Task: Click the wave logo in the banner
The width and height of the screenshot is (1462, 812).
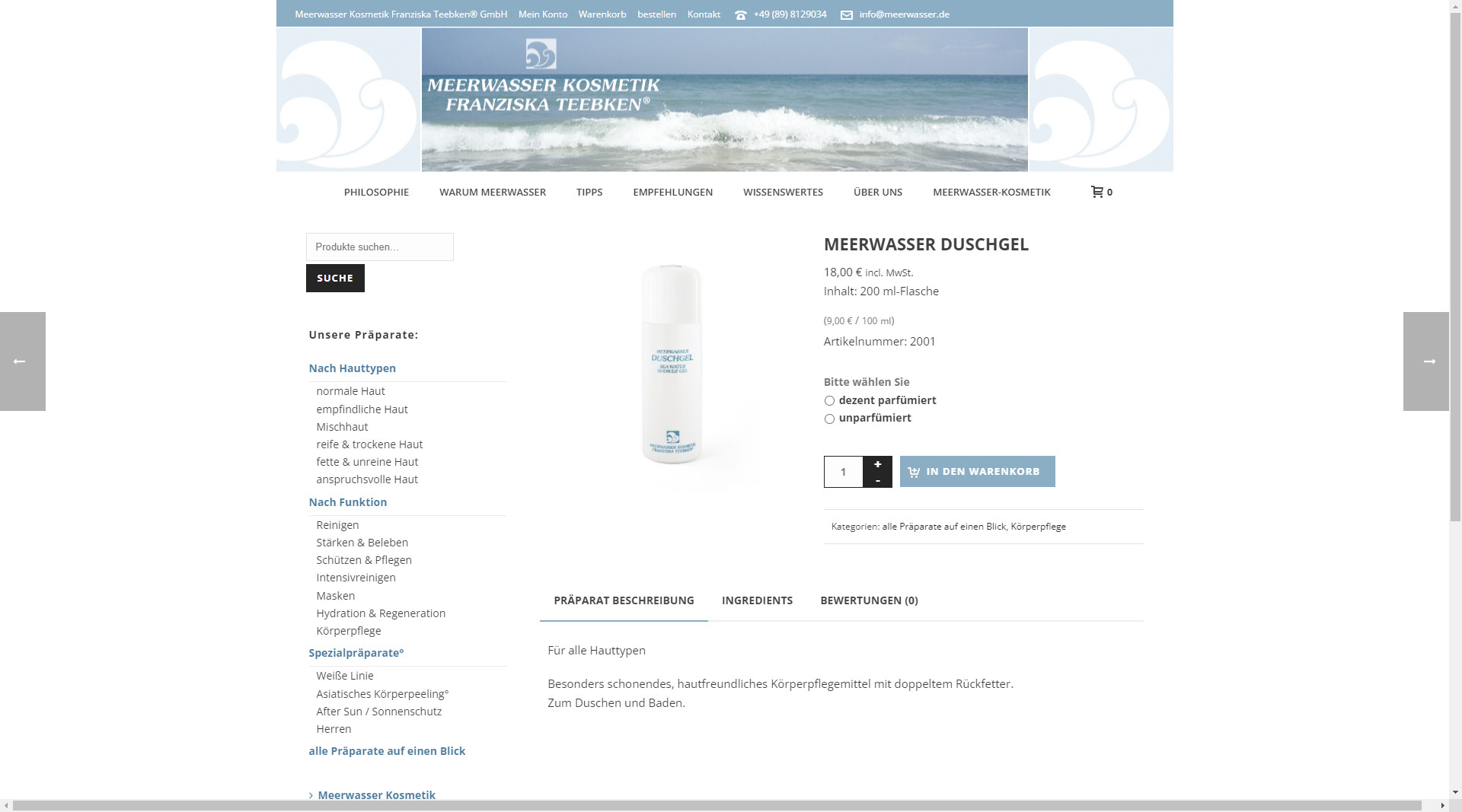Action: click(x=540, y=53)
